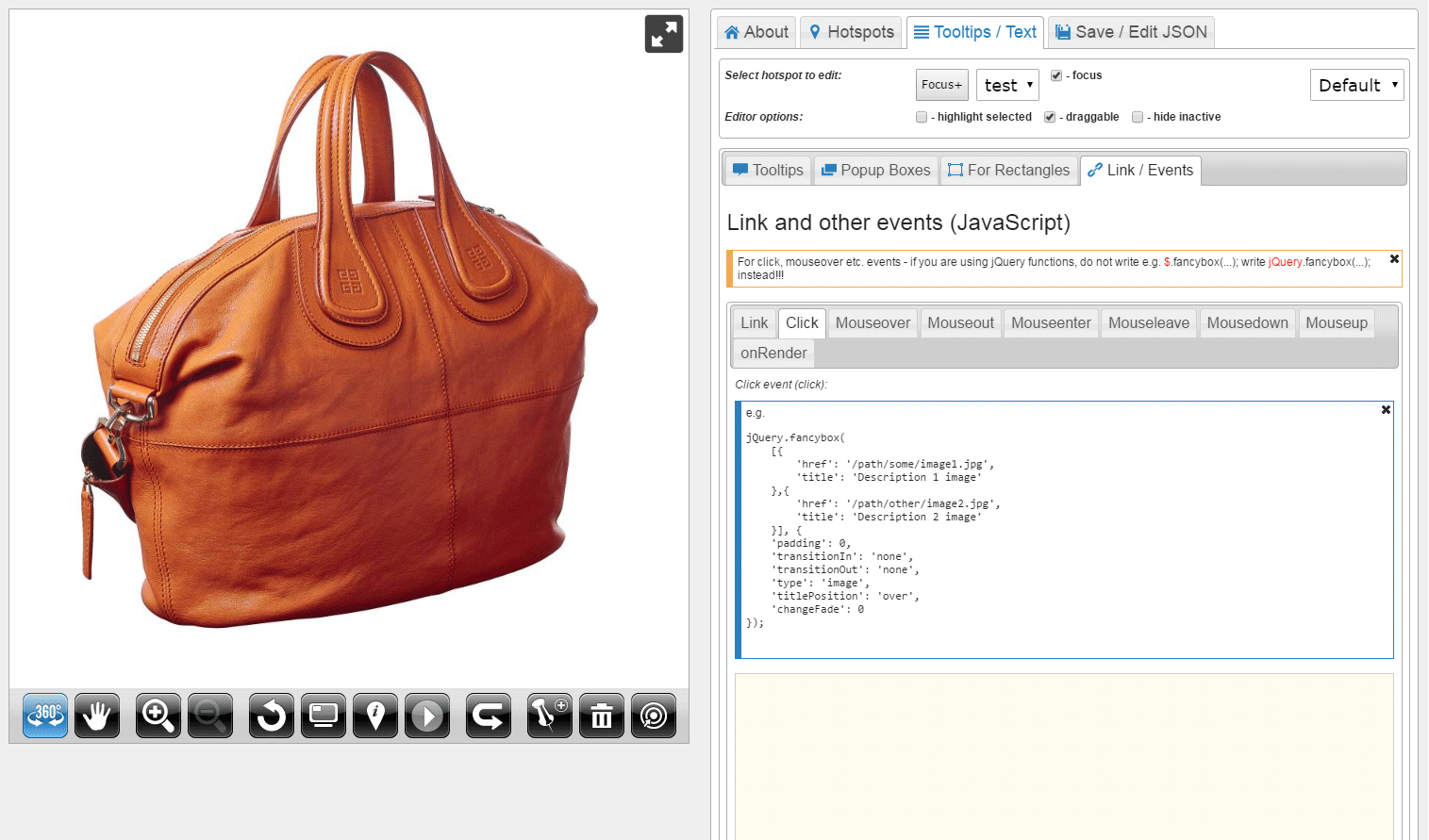Image resolution: width=1429 pixels, height=840 pixels.
Task: Add a new hotspot with the pushpin icon
Action: (x=550, y=716)
